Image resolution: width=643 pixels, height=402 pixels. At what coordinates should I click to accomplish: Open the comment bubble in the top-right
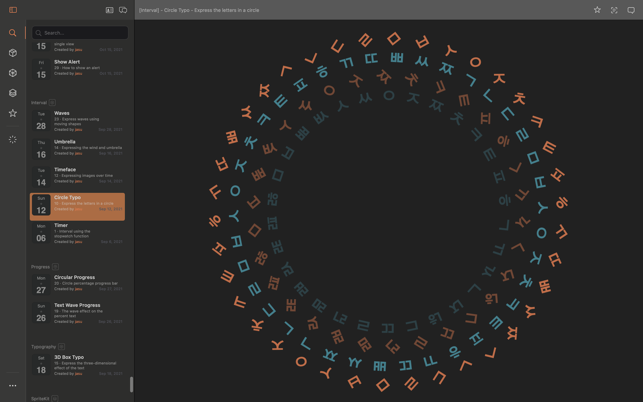point(631,10)
